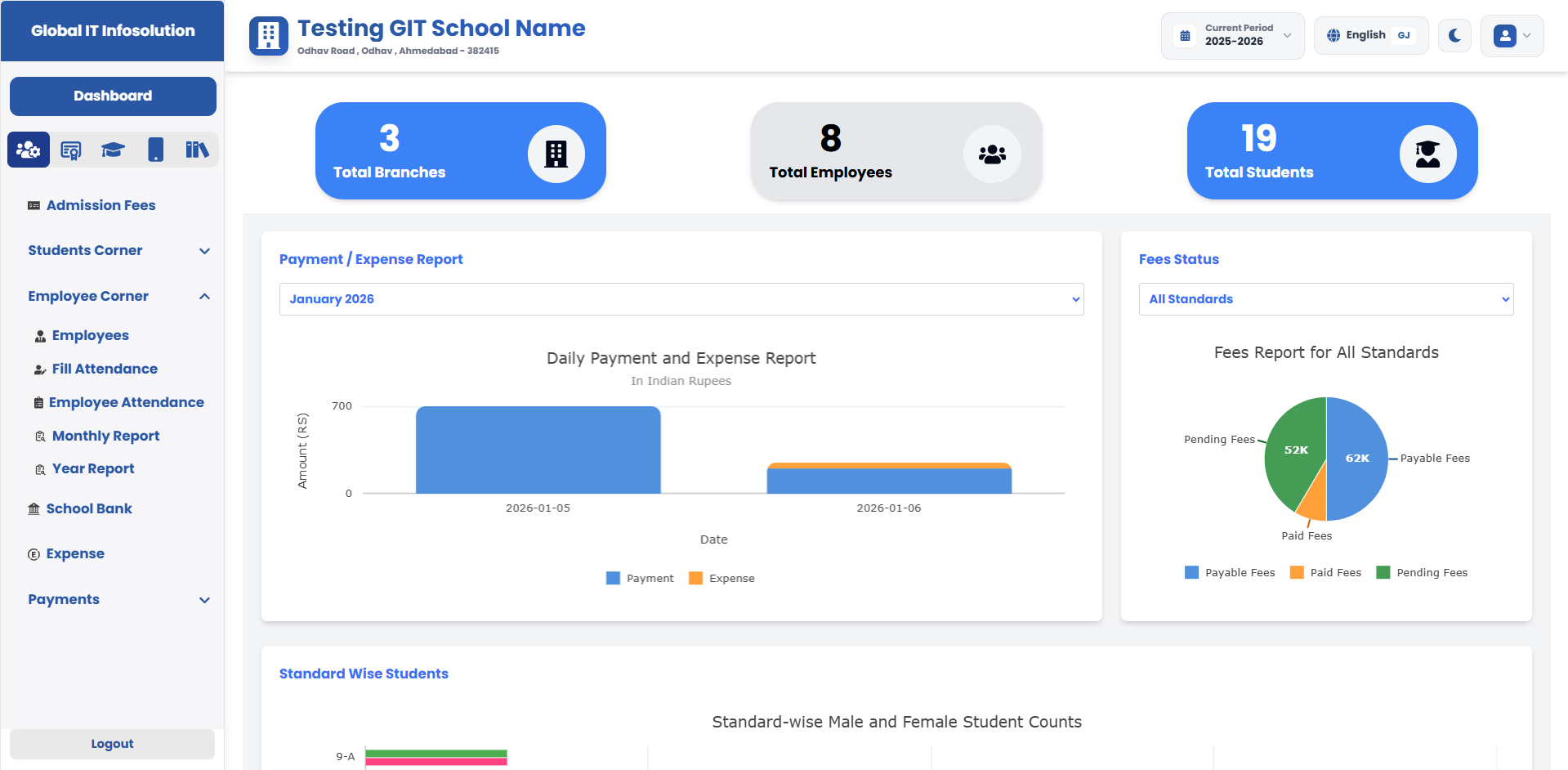Click the 62K Payable Fees pie slice
Image resolution: width=1568 pixels, height=770 pixels.
coord(1357,459)
